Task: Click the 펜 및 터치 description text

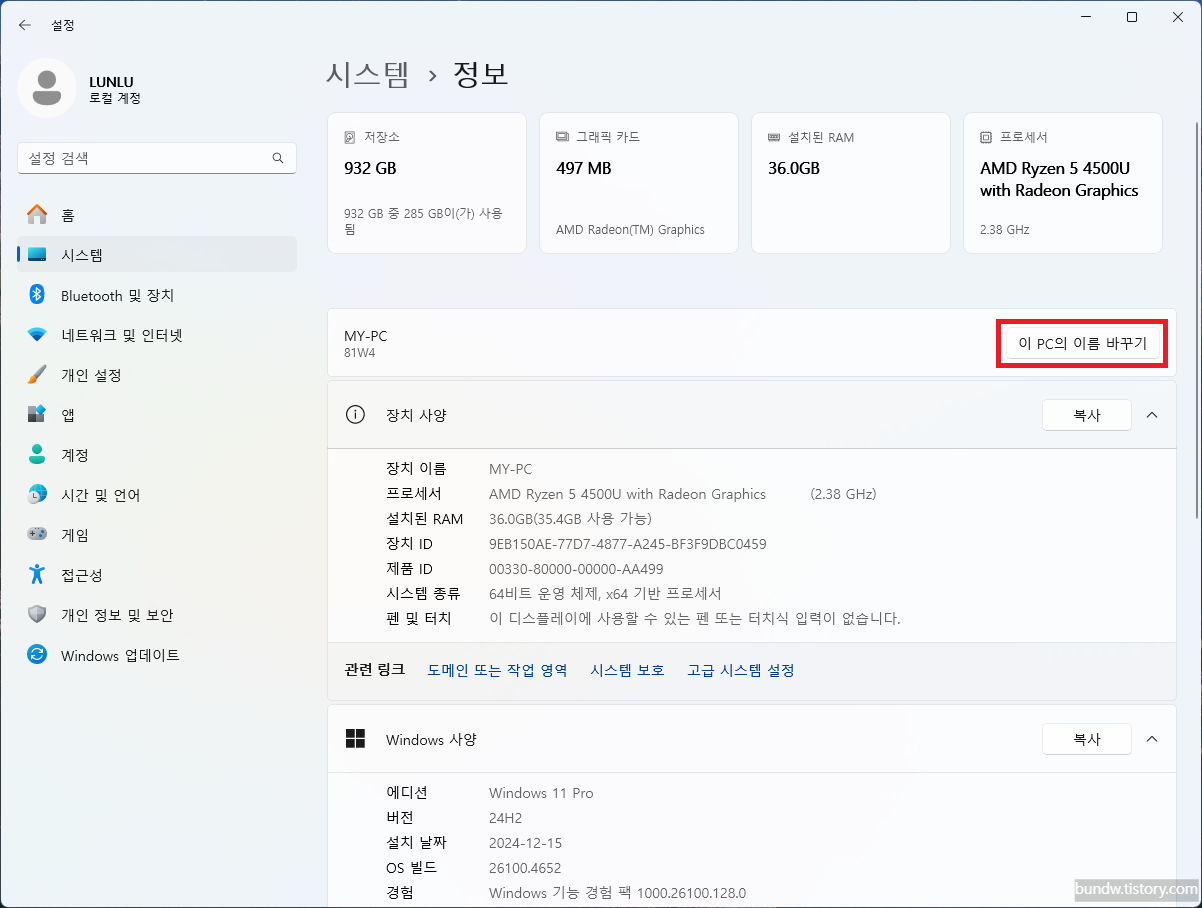Action: (695, 619)
